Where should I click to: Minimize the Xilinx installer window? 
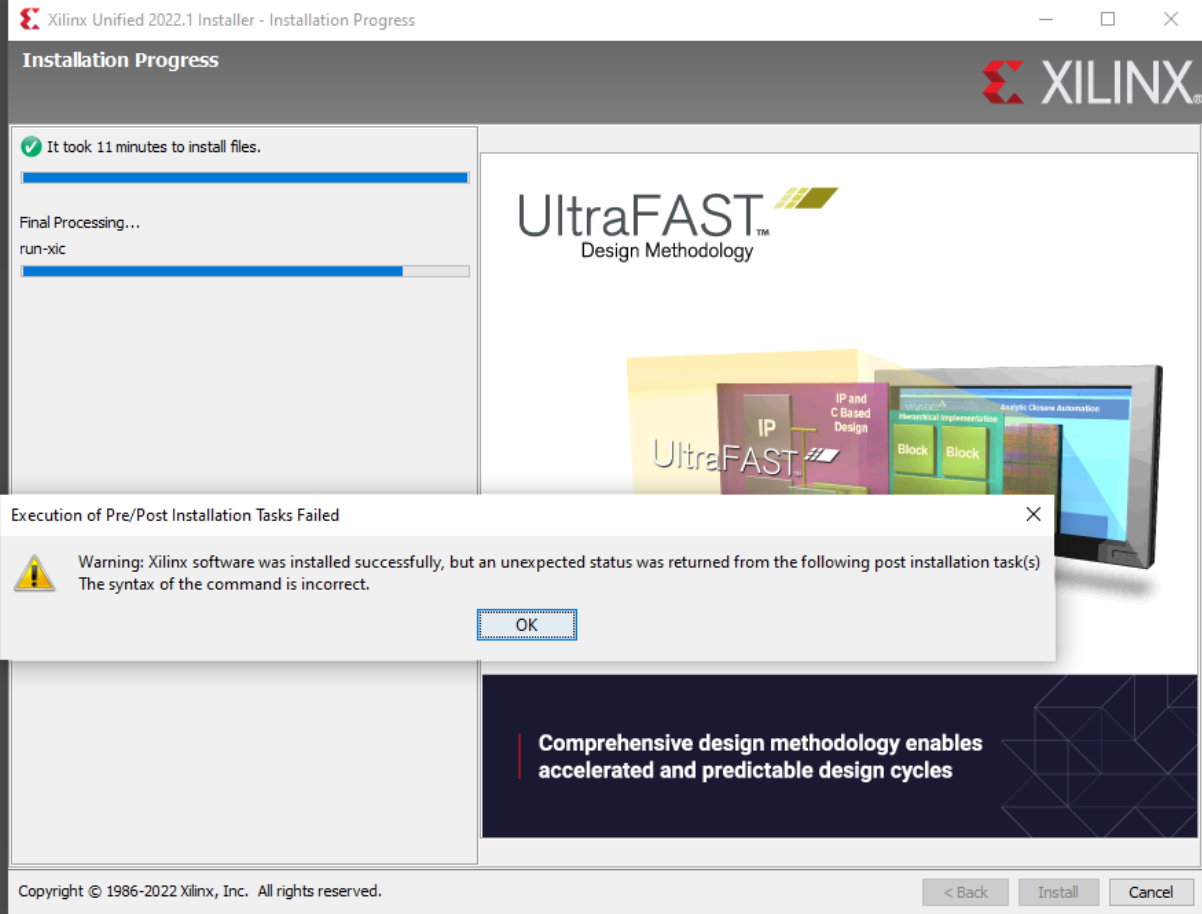[x=1046, y=19]
